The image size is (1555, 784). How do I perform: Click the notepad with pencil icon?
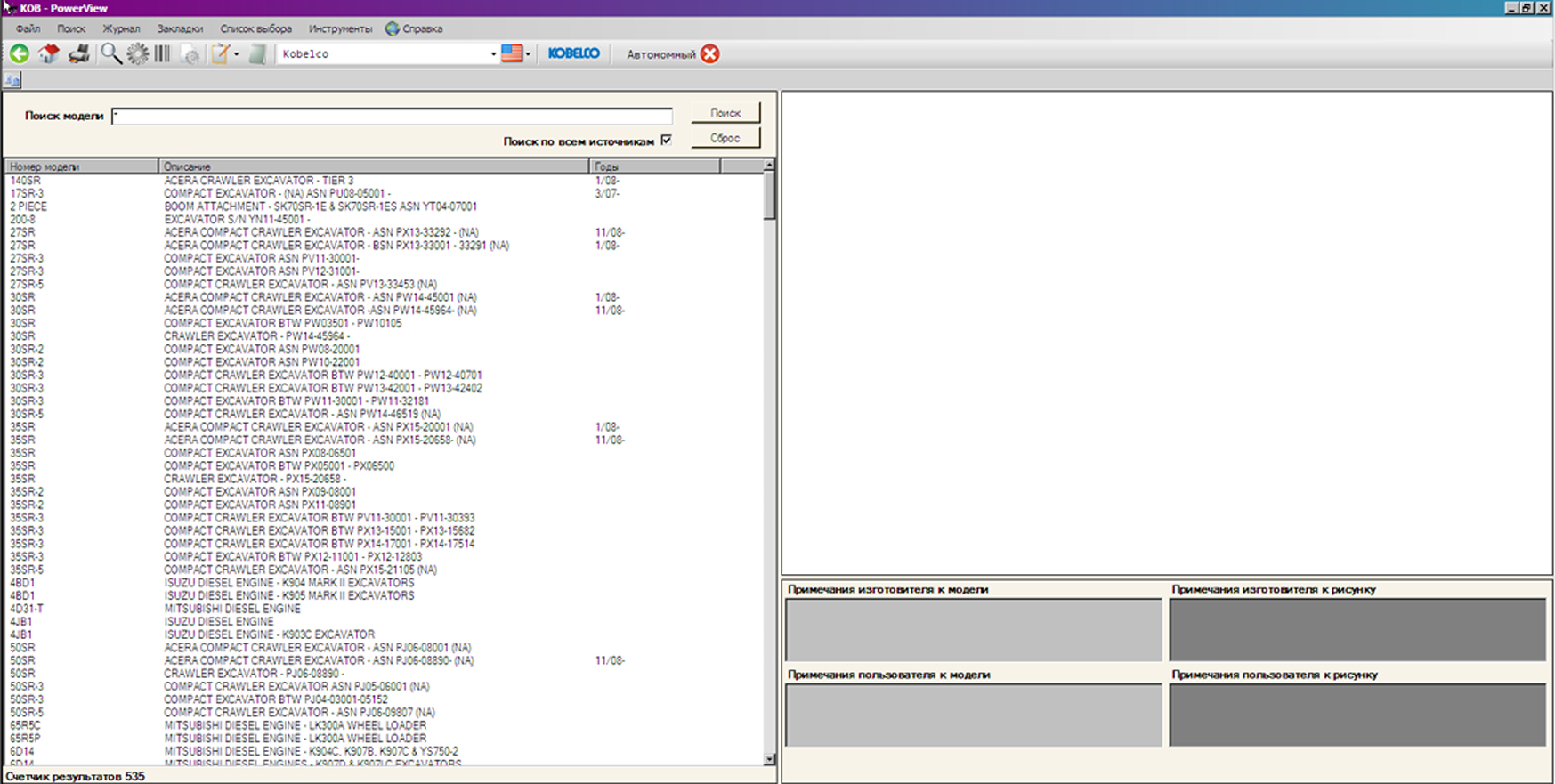click(x=220, y=54)
